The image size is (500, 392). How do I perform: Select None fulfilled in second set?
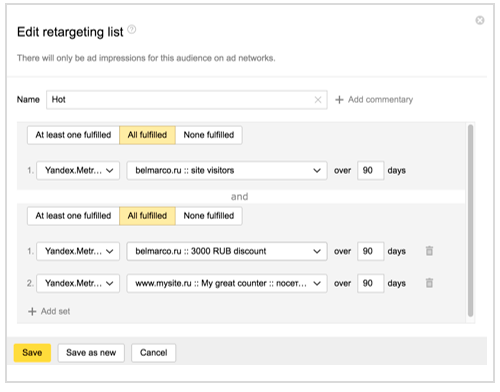point(209,216)
